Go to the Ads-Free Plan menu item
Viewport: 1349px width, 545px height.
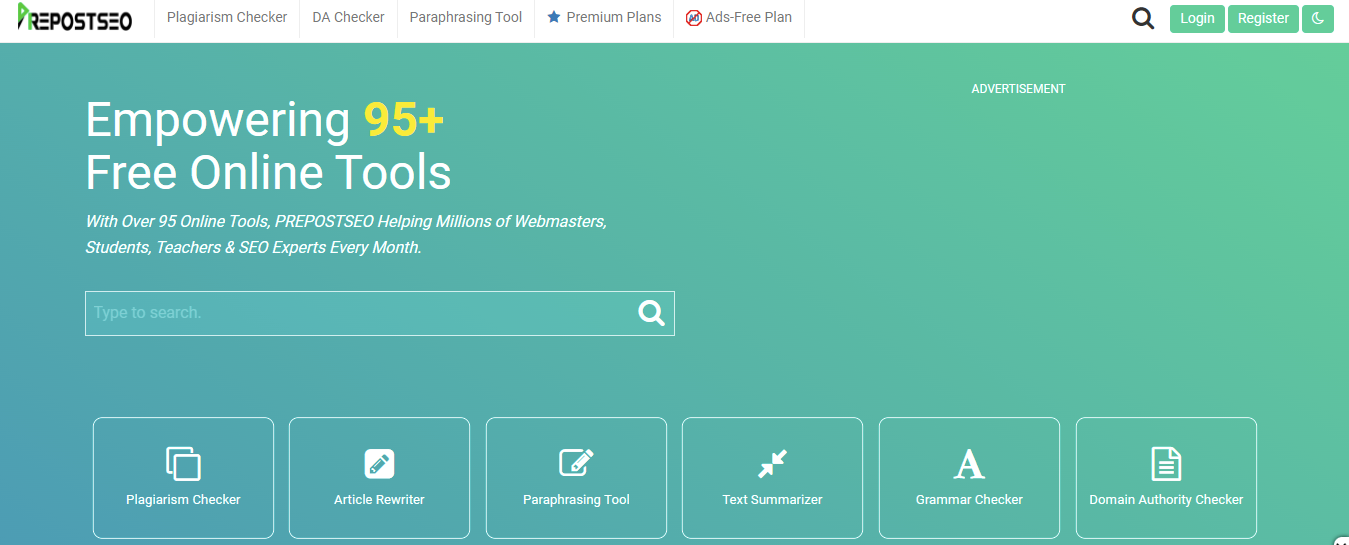click(x=739, y=17)
